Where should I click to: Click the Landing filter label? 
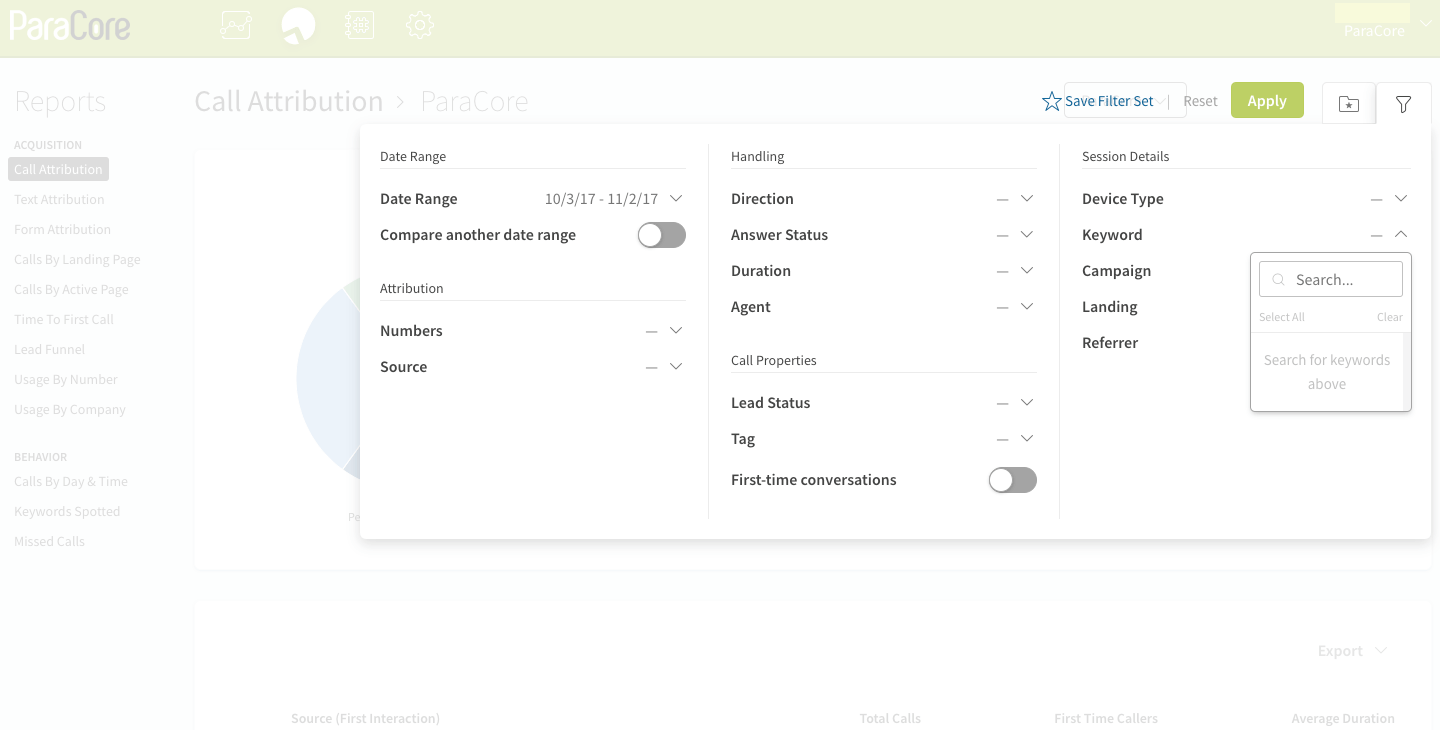1110,307
